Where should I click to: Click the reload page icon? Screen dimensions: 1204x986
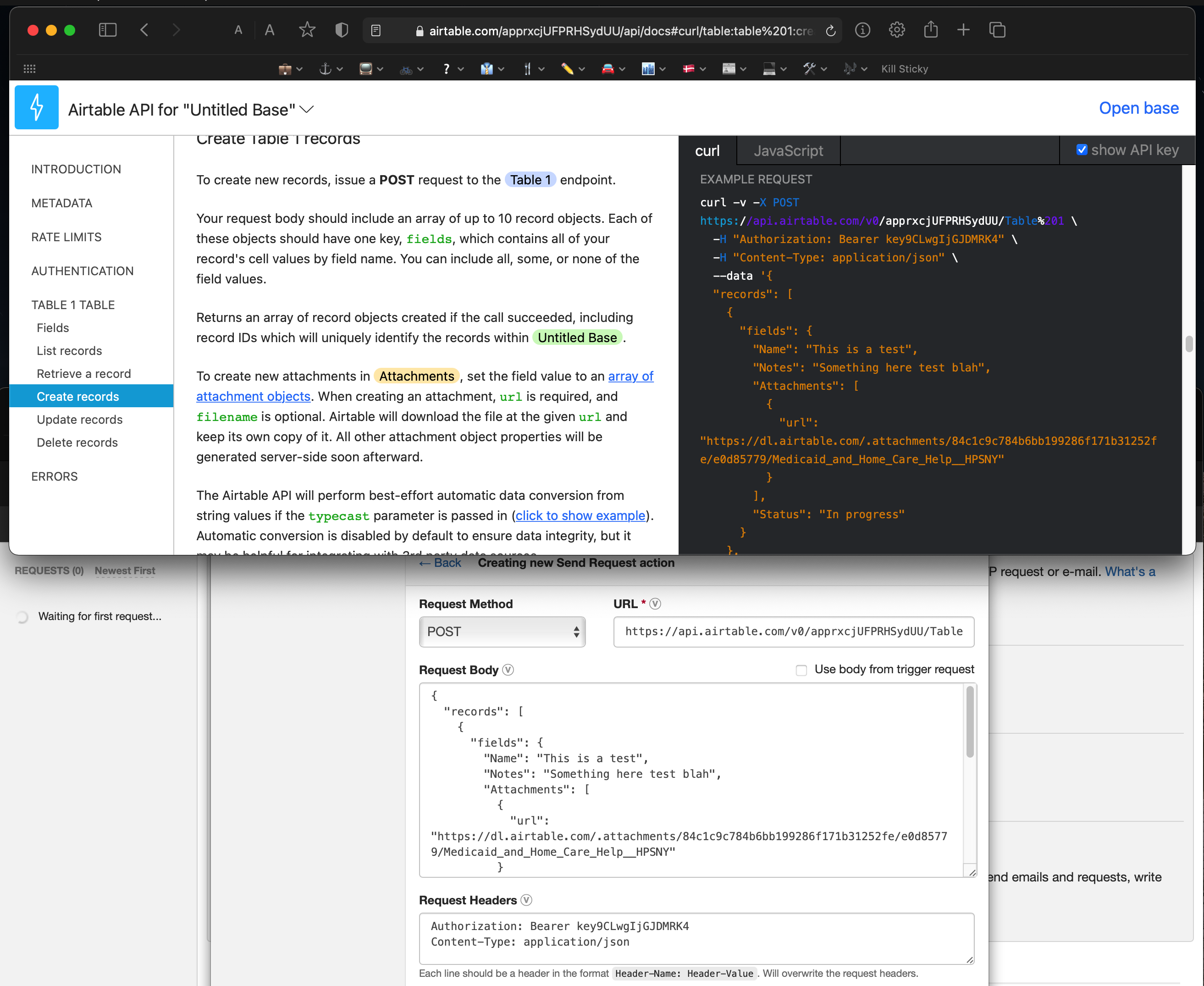(x=831, y=30)
